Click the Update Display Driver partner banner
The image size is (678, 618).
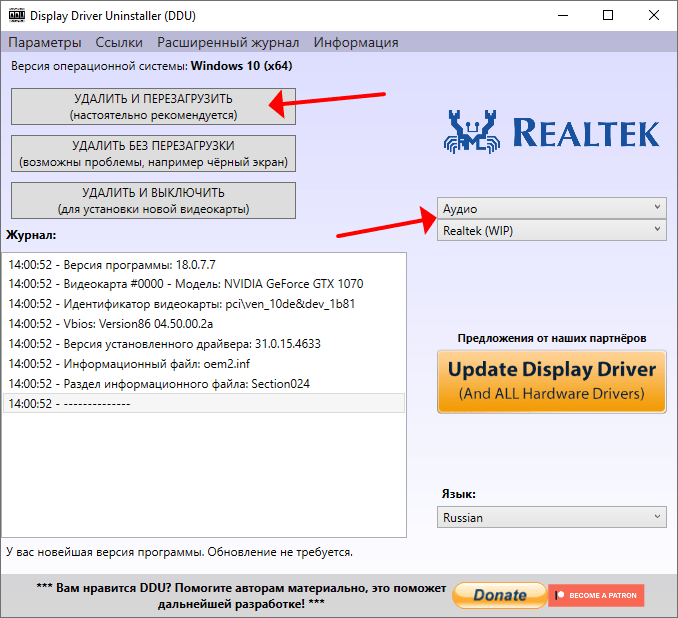point(552,382)
